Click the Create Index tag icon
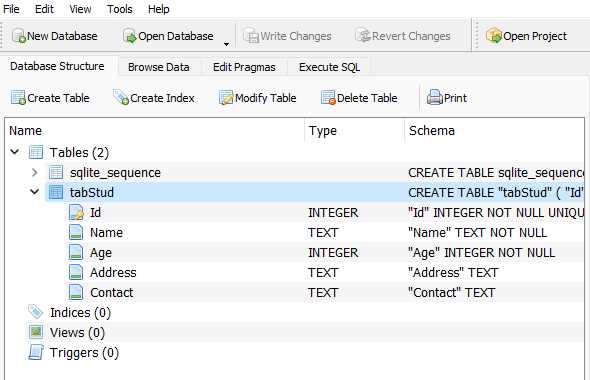This screenshot has height=380, width=590. point(121,98)
